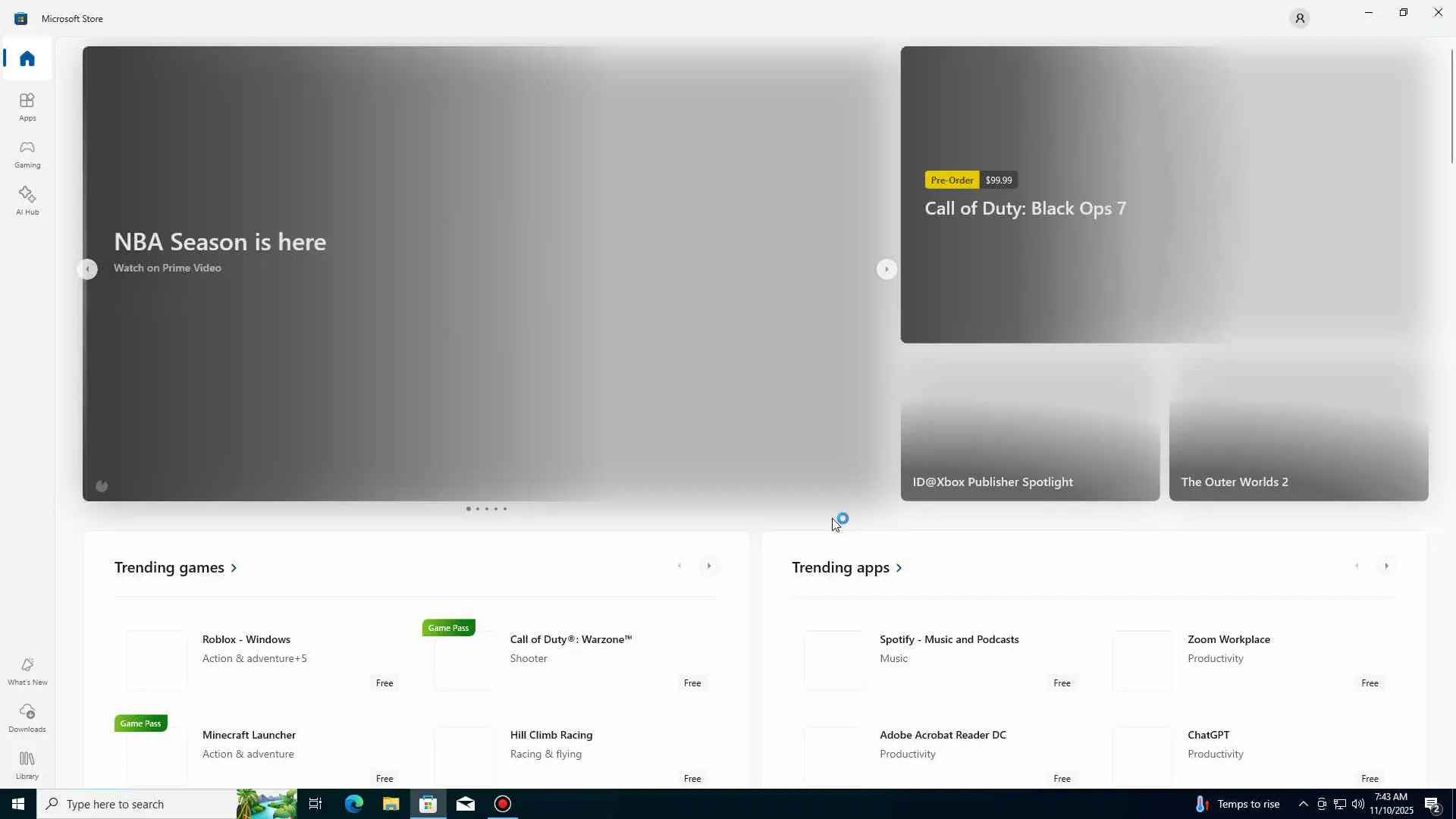This screenshot has width=1456, height=819.
Task: Go to the Home sidebar tab
Action: pos(27,58)
